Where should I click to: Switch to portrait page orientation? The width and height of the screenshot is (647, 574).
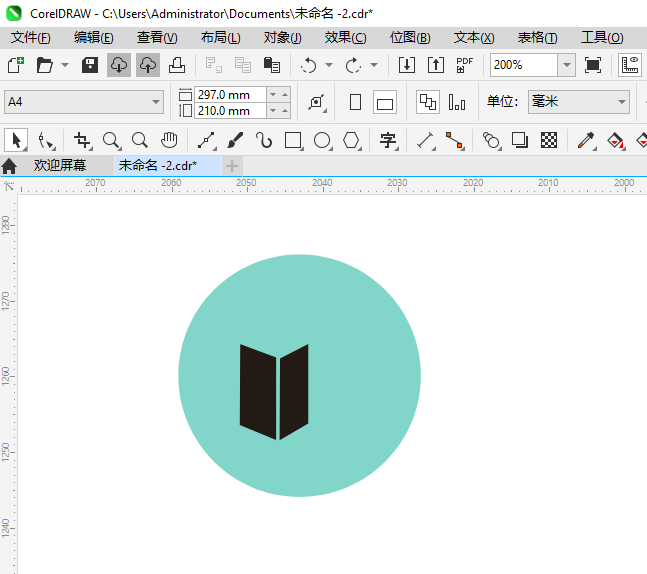pyautogui.click(x=355, y=102)
